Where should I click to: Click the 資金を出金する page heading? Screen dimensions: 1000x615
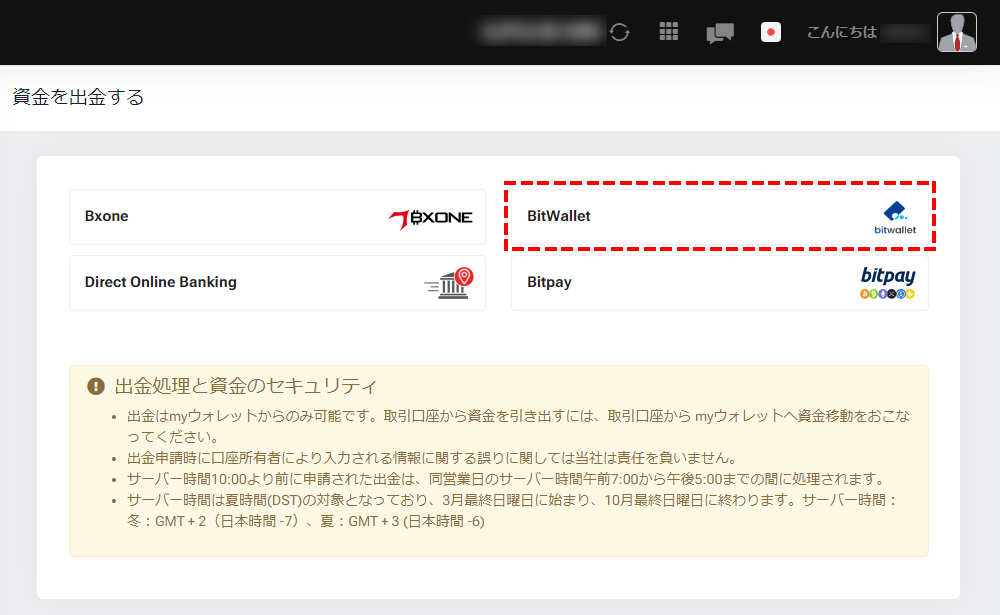(x=78, y=97)
